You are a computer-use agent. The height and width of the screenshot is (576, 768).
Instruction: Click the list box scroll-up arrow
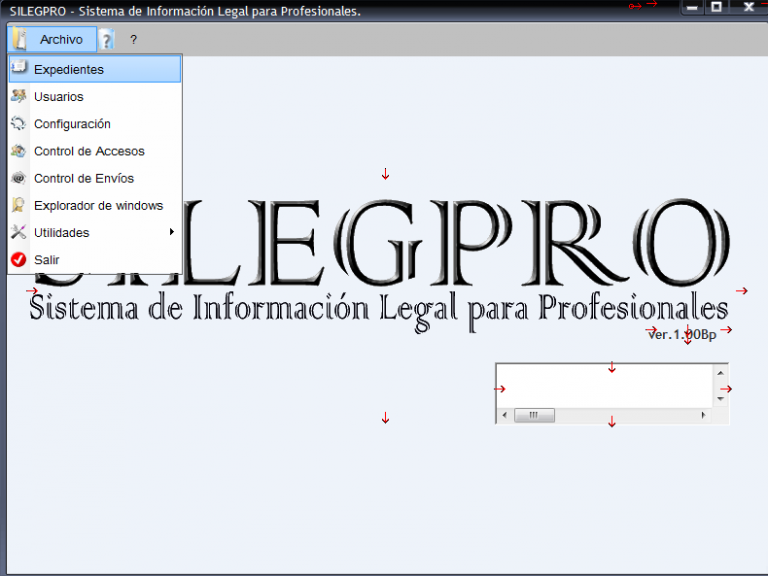[720, 373]
